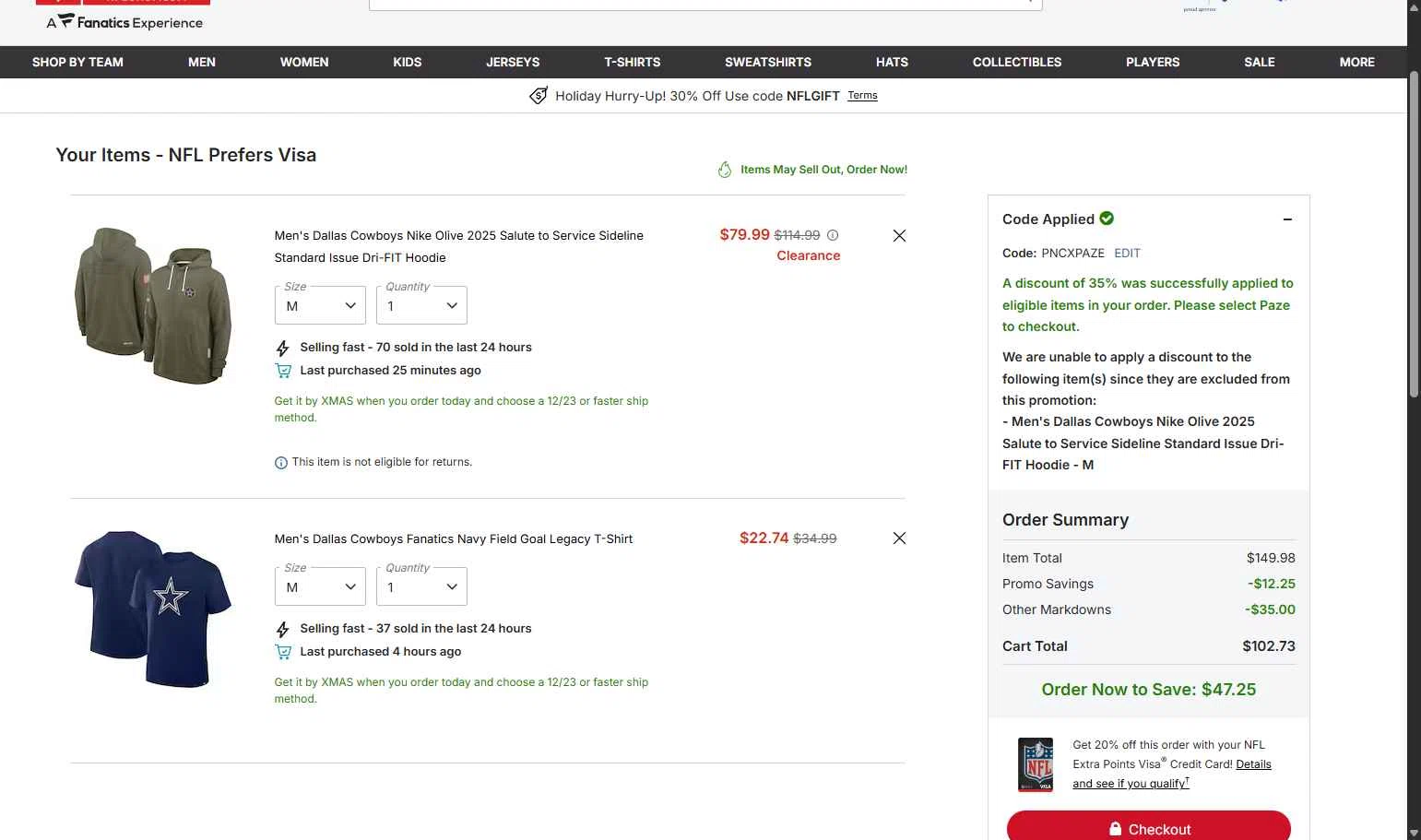Click the Order Summary heading
Image resolution: width=1421 pixels, height=840 pixels.
pos(1065,520)
